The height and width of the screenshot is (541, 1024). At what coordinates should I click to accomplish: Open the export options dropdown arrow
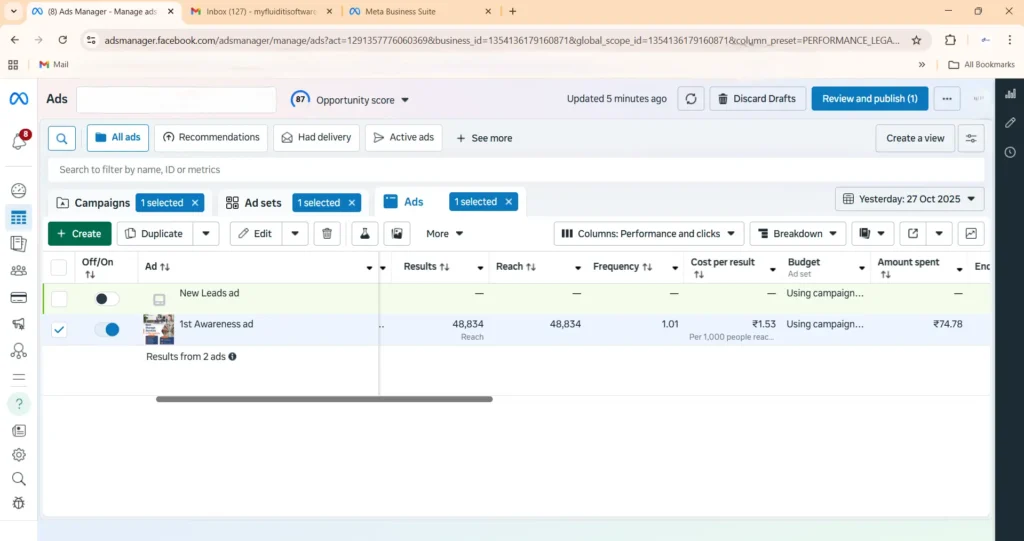[x=939, y=233]
